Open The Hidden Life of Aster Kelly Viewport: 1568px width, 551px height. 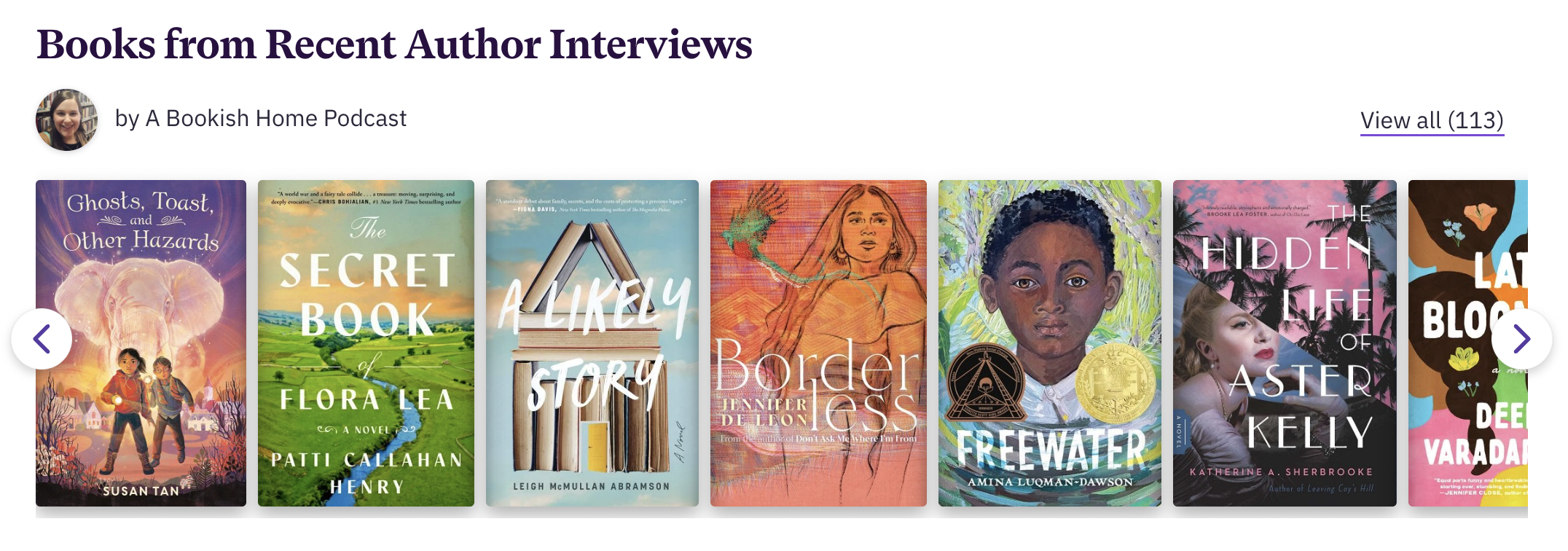pyautogui.click(x=1285, y=343)
